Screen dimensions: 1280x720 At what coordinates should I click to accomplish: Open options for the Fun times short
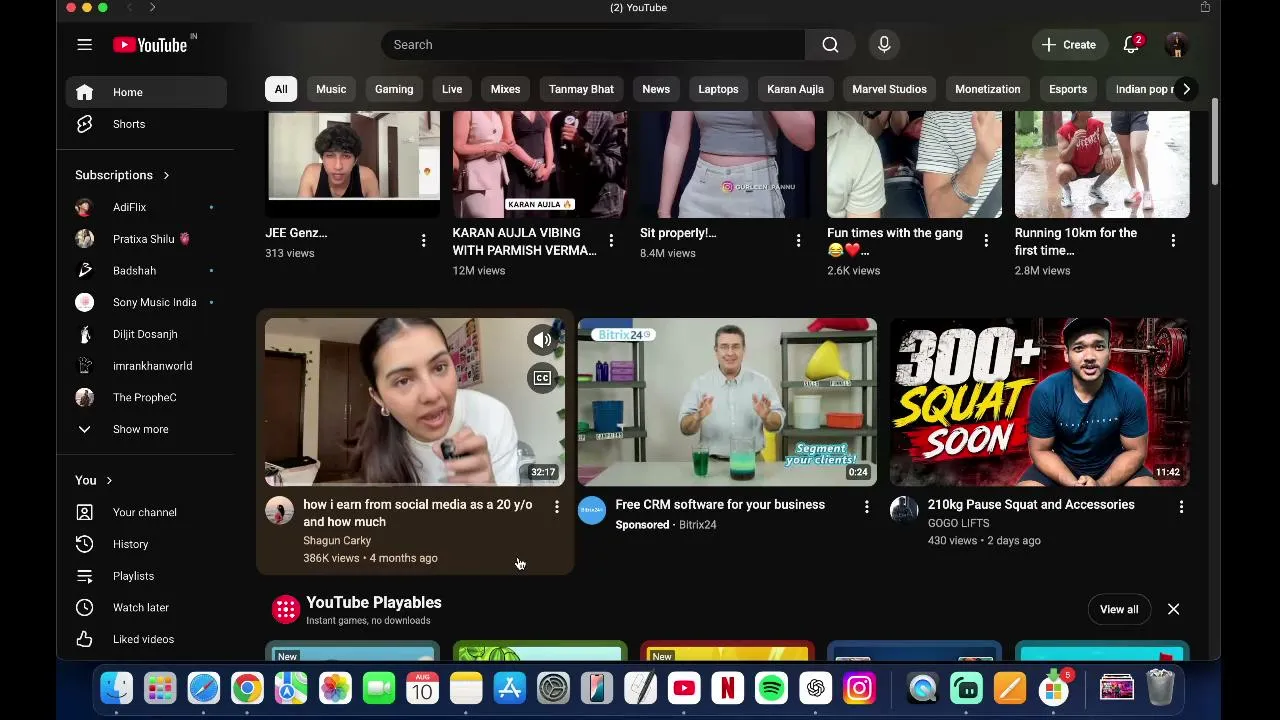pos(986,240)
